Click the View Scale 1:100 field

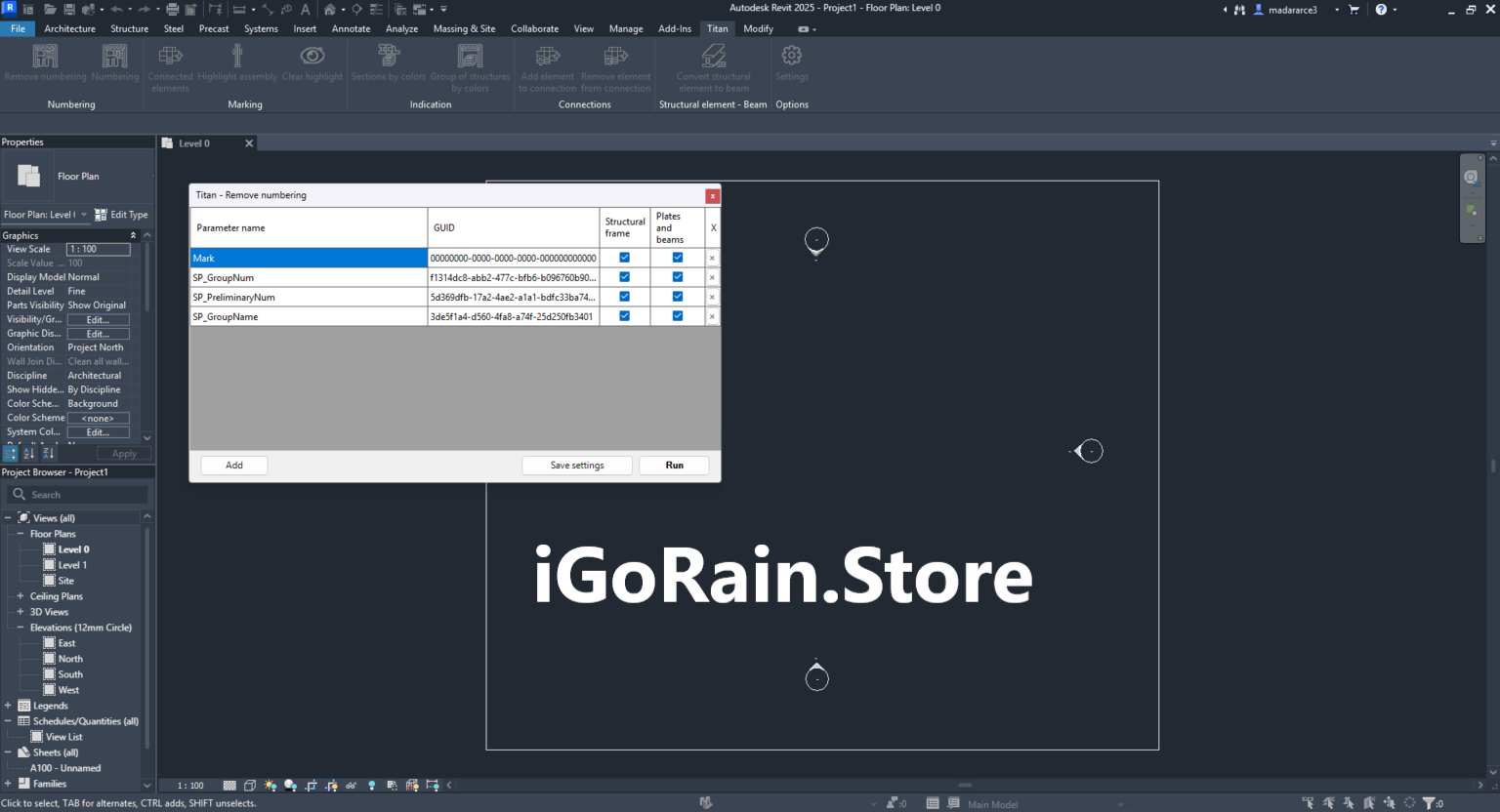point(98,249)
